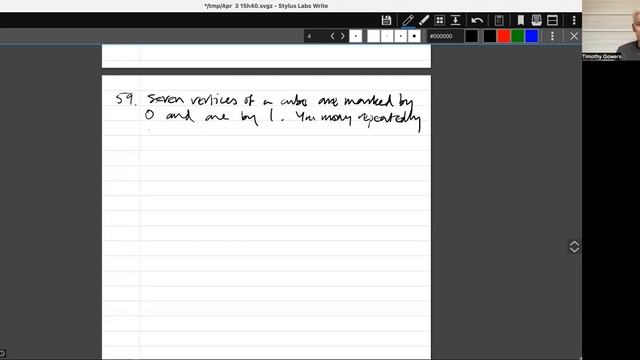
Task: Click the pen width value field
Action: (x=315, y=36)
